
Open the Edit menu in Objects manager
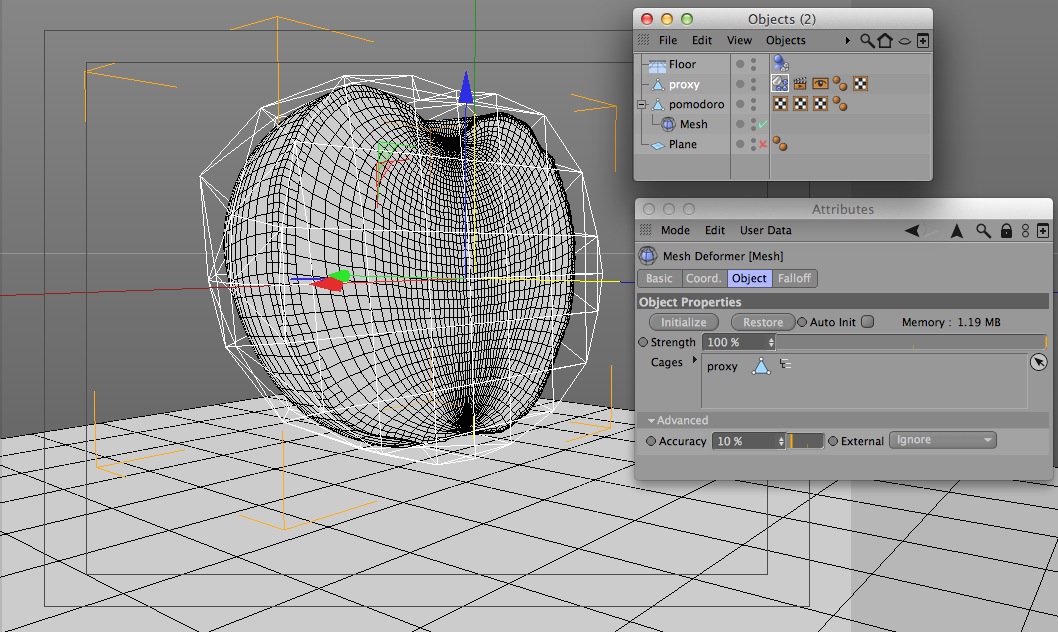(702, 40)
